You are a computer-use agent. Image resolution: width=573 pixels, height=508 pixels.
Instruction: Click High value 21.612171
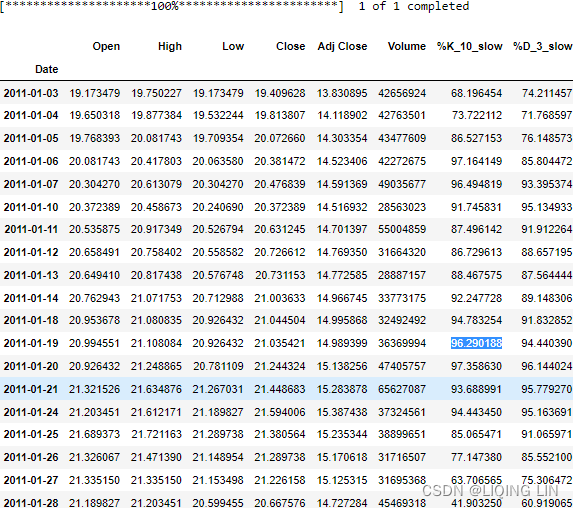(156, 412)
